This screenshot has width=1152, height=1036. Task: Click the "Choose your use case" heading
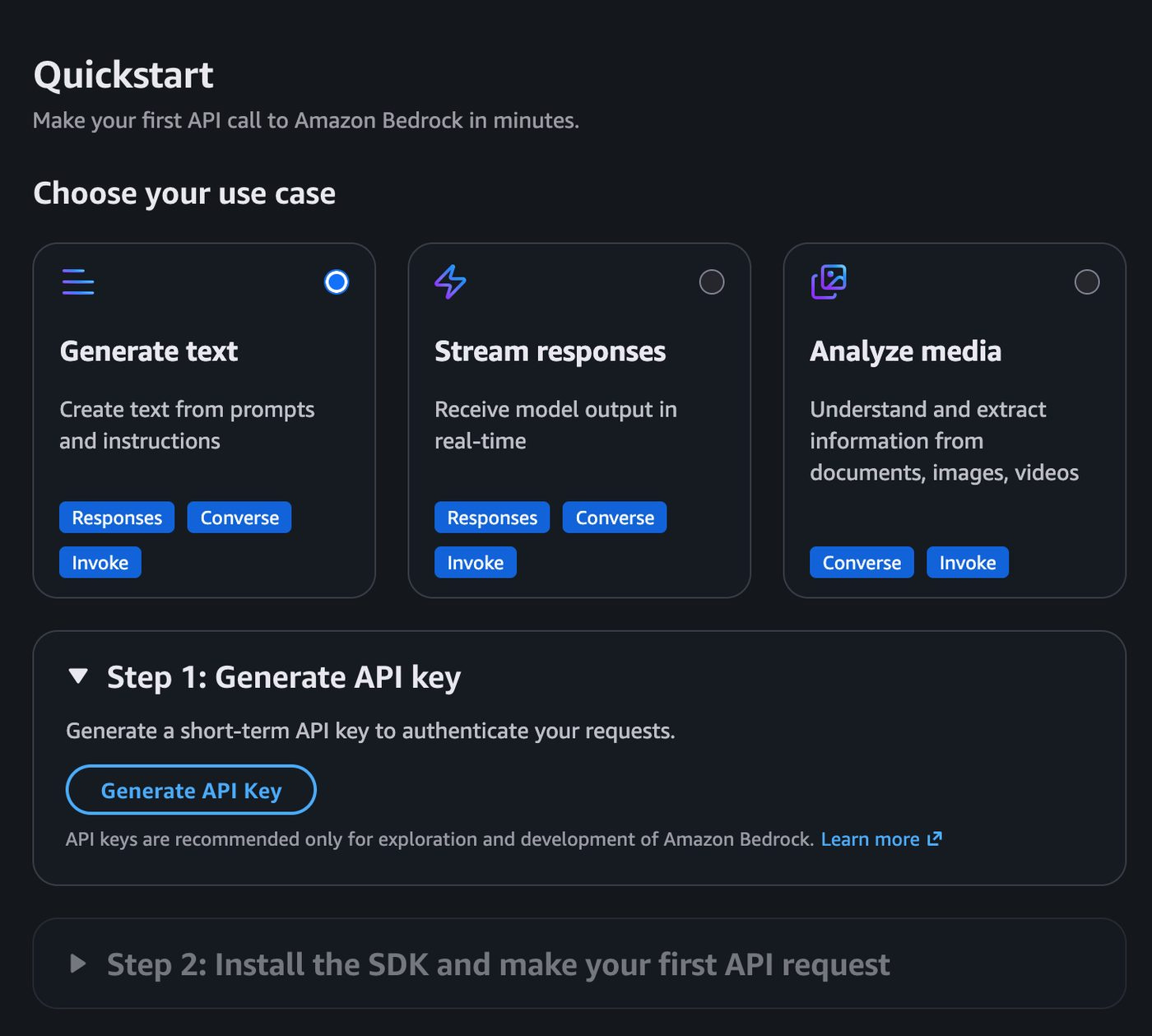click(x=184, y=193)
